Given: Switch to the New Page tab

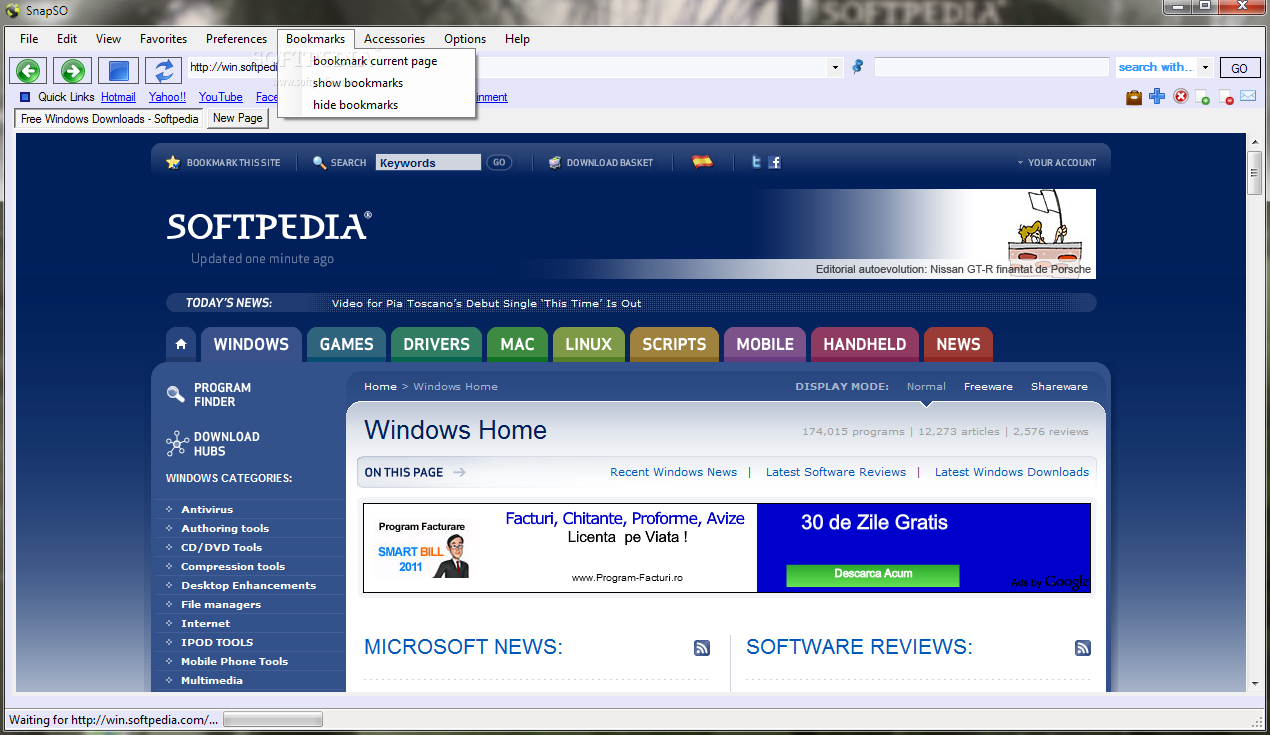Looking at the screenshot, I should (238, 118).
